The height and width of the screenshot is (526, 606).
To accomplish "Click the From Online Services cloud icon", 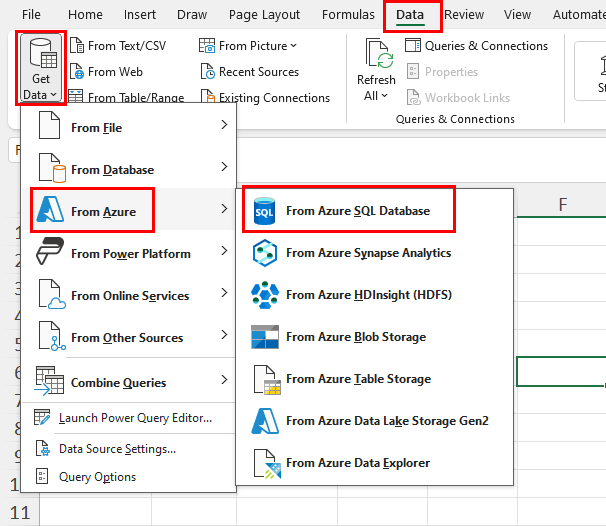I will (52, 294).
